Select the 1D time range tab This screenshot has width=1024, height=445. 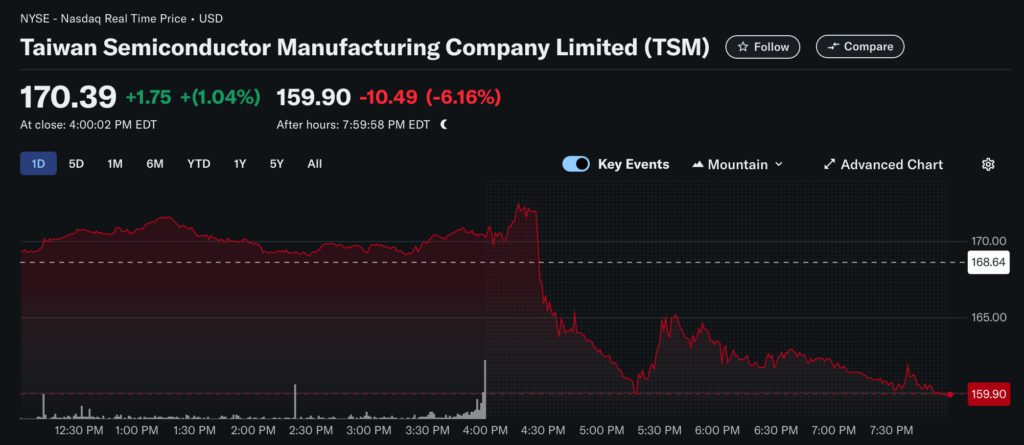point(38,164)
